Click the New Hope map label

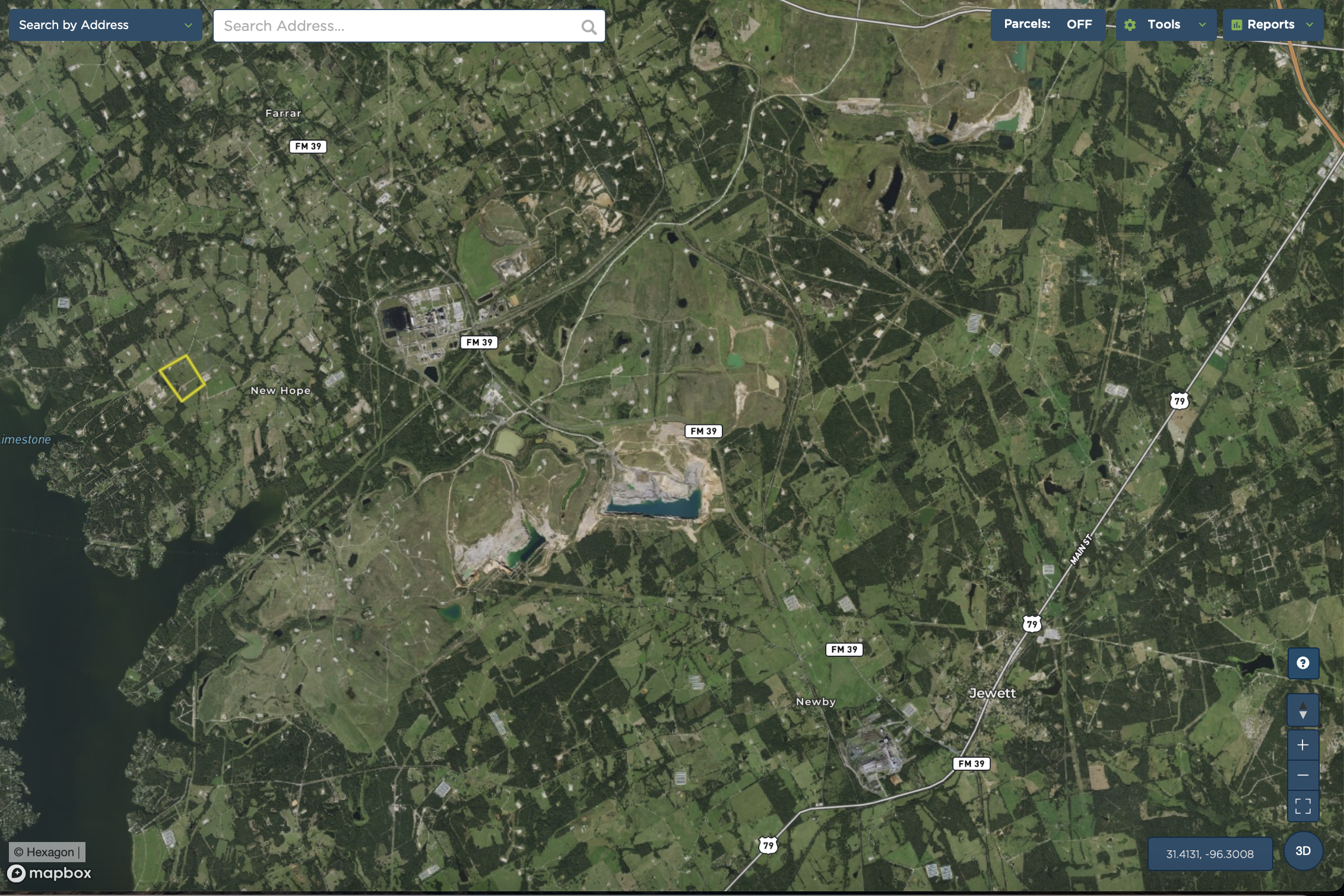(280, 390)
